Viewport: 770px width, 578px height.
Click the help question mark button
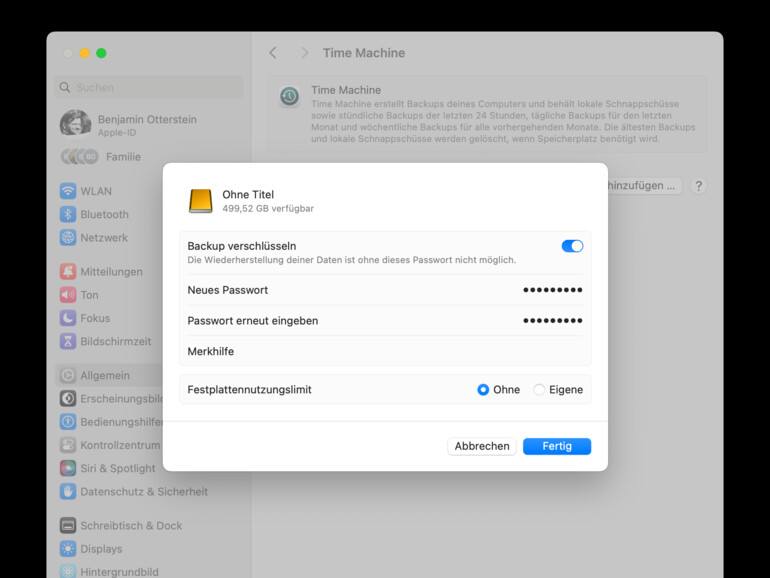coord(698,186)
